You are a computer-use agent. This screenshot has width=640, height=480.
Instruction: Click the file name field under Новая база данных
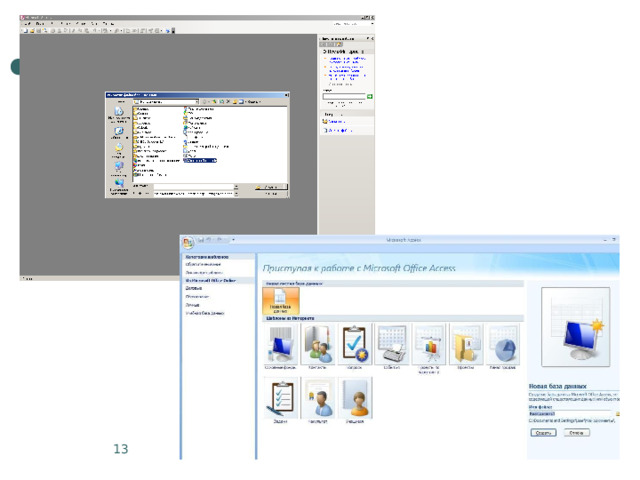click(x=571, y=414)
